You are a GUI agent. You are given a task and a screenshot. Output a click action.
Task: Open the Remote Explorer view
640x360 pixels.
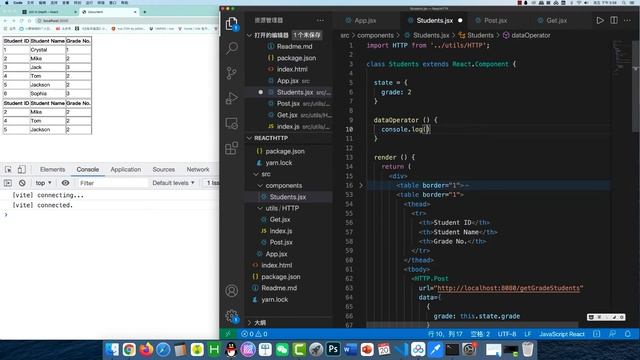point(231,123)
